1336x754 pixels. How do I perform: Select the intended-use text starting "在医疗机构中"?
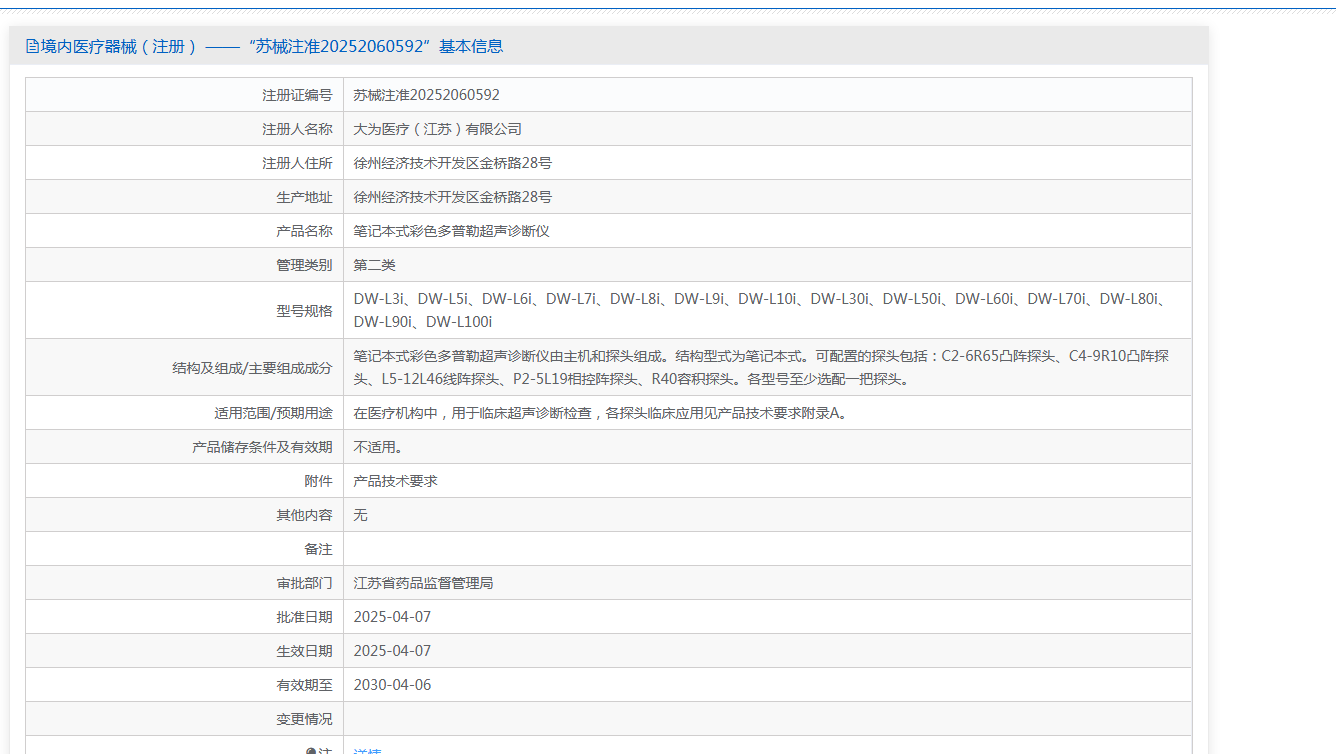[603, 413]
